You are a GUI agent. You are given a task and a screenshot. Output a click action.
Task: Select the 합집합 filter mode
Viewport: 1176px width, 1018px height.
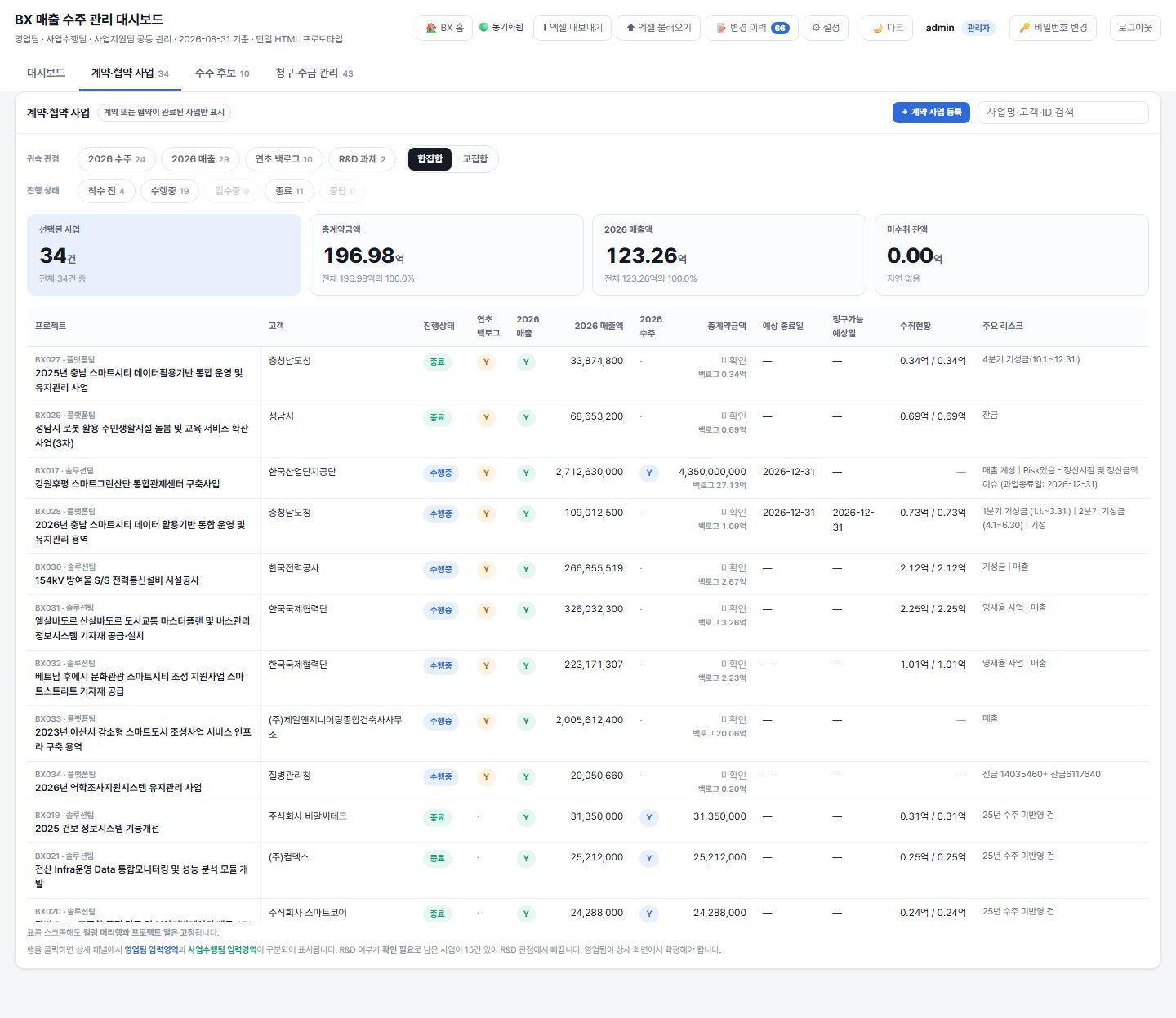point(430,159)
